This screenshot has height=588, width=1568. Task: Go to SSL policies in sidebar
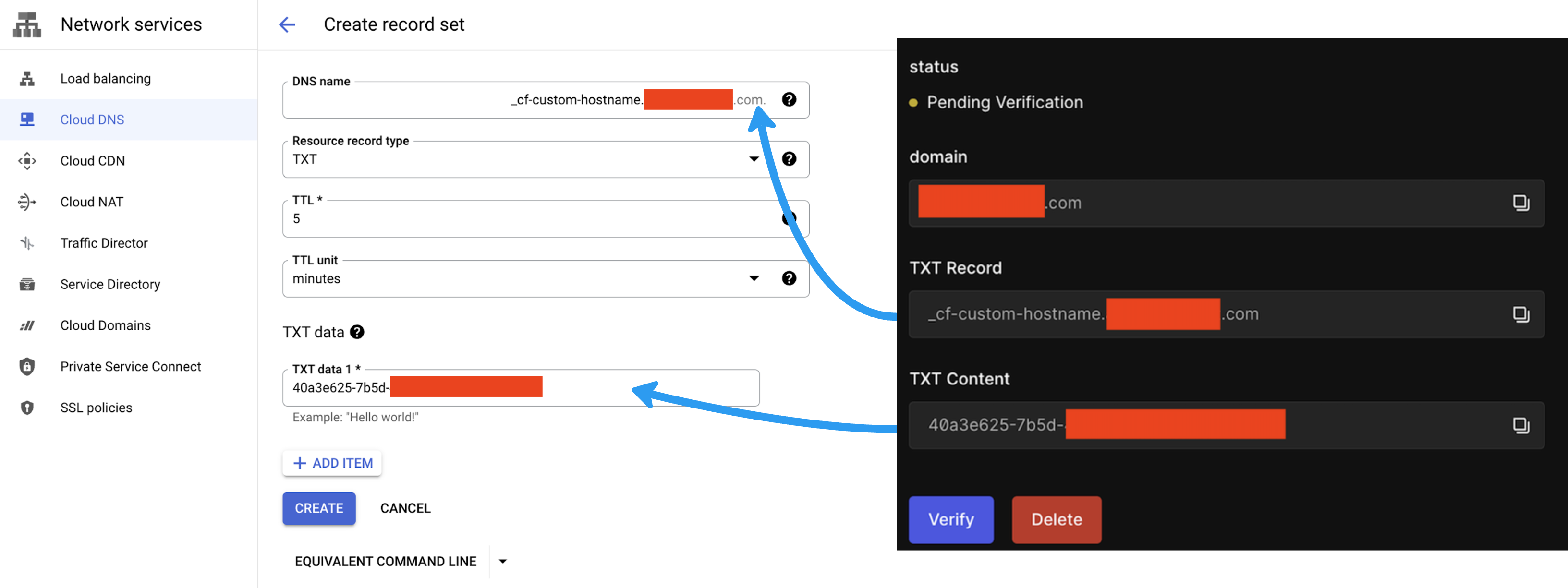tap(96, 408)
